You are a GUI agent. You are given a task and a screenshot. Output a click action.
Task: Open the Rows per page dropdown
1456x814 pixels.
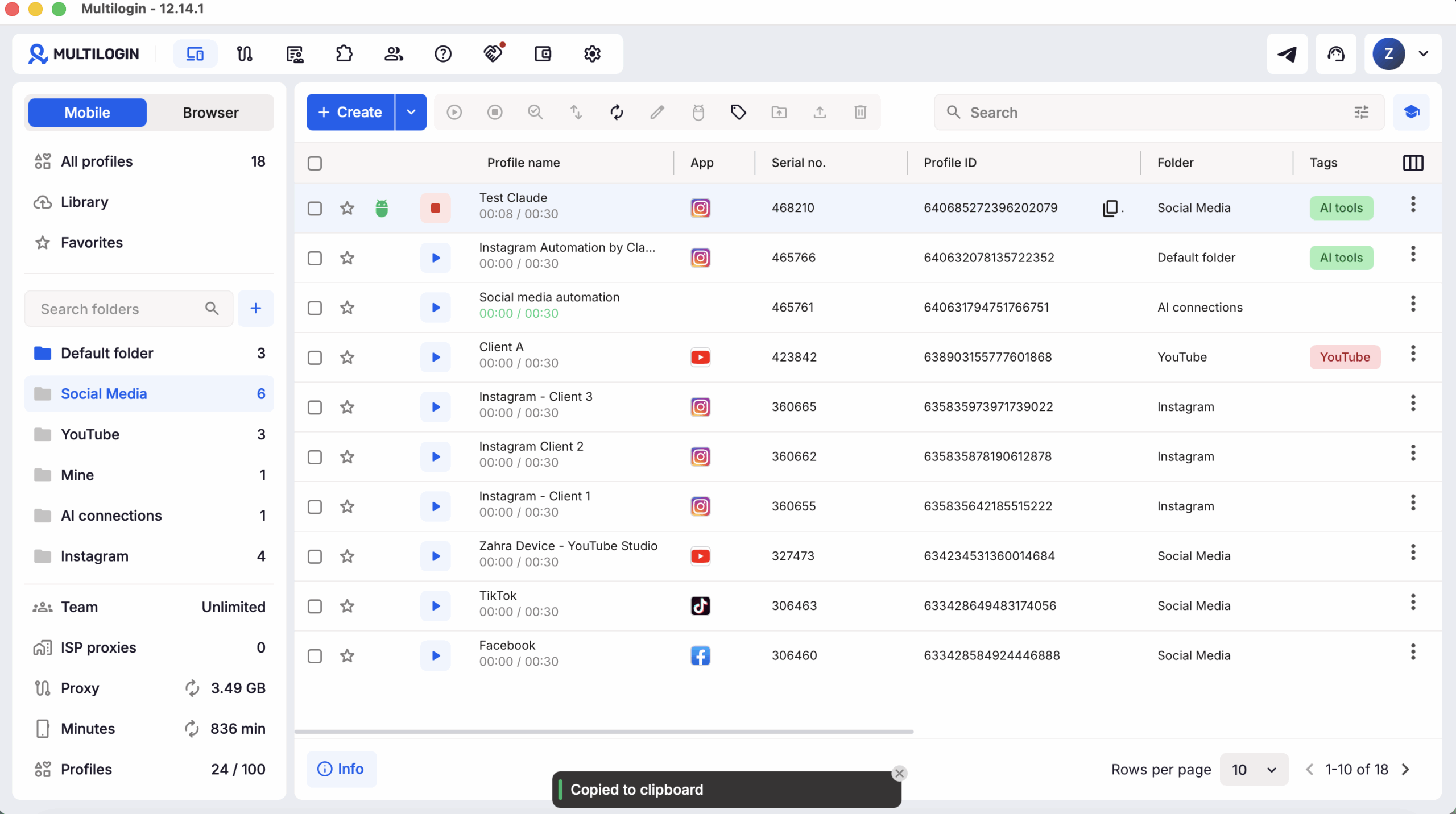1254,769
